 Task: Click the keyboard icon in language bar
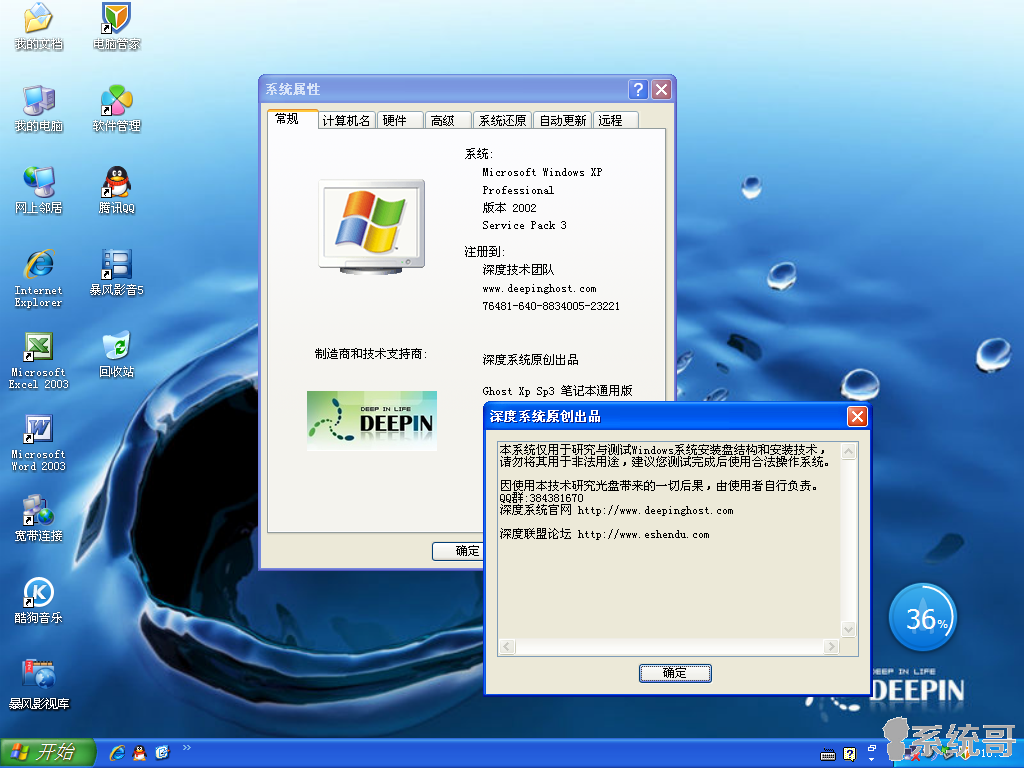pyautogui.click(x=827, y=755)
